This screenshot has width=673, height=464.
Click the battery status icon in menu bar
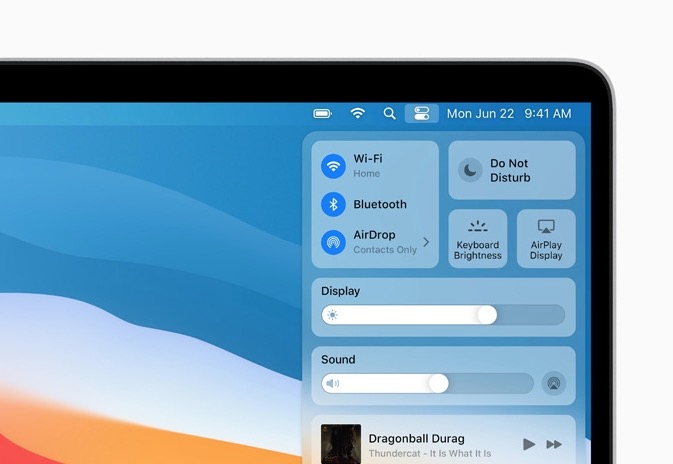323,114
